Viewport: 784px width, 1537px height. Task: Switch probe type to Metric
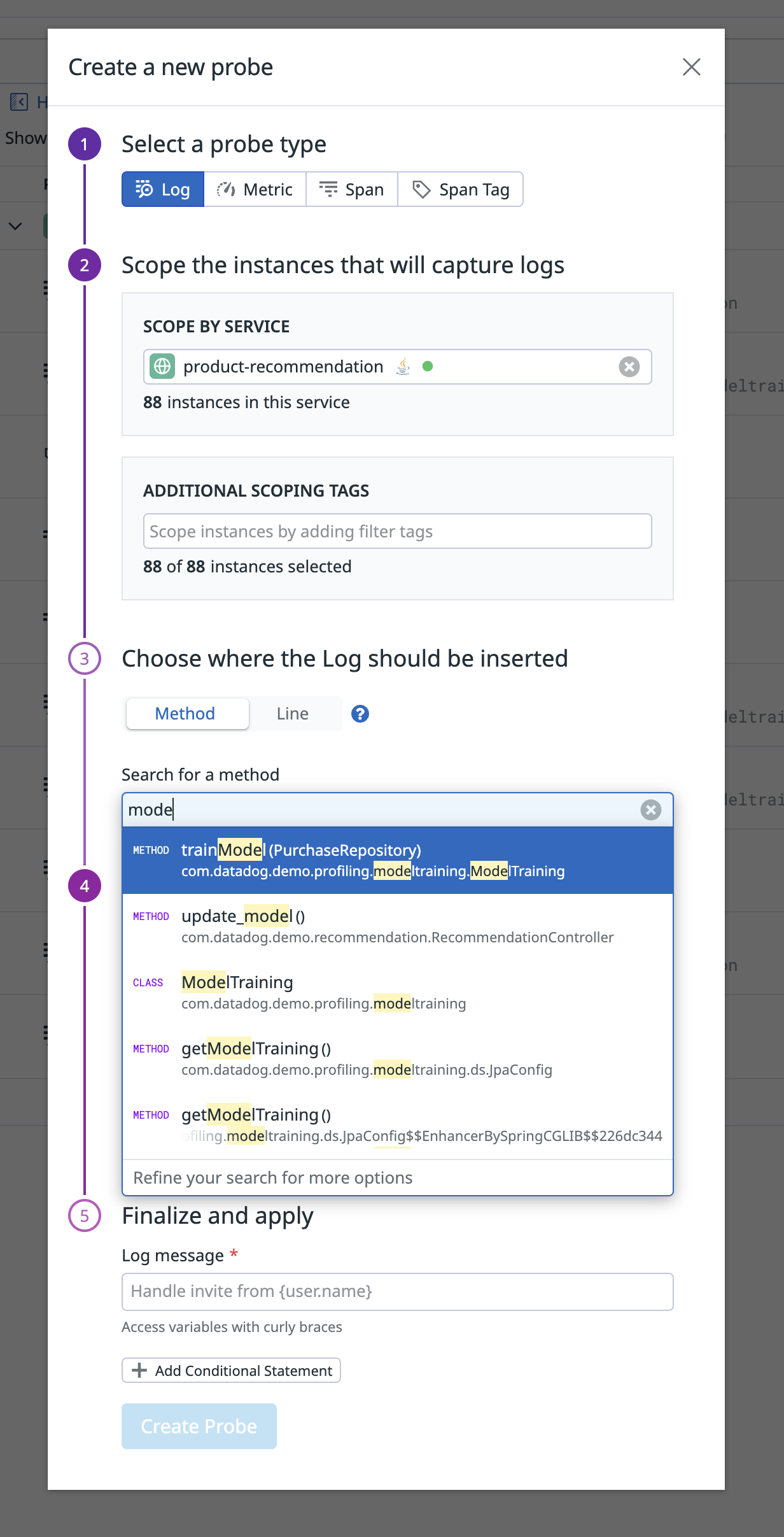[x=255, y=189]
